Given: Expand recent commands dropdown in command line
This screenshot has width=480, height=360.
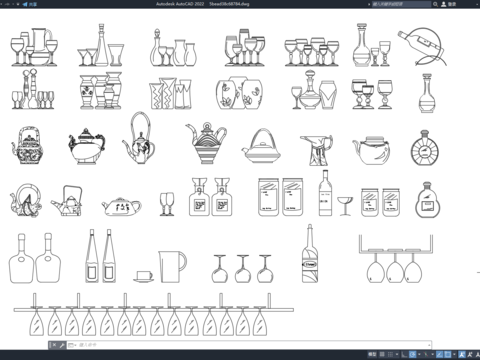Looking at the screenshot, I should (x=72, y=345).
